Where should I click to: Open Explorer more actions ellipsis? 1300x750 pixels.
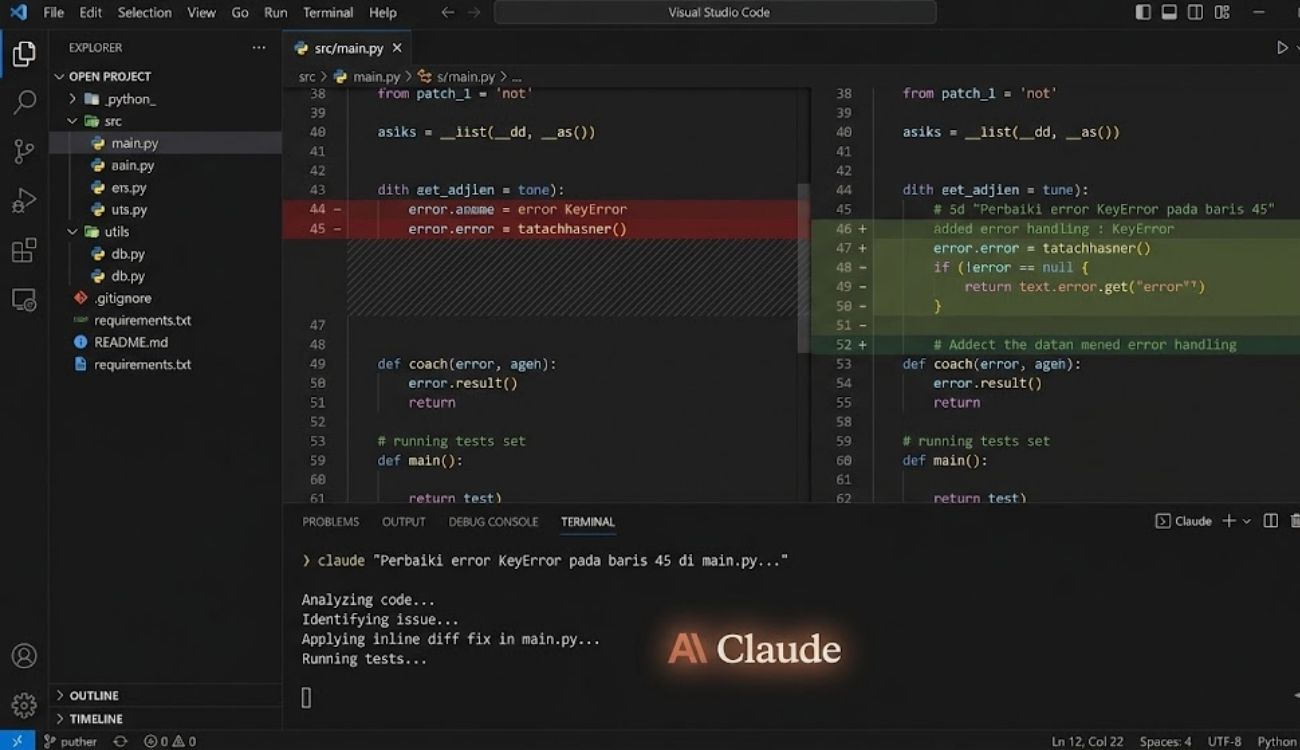coord(259,48)
